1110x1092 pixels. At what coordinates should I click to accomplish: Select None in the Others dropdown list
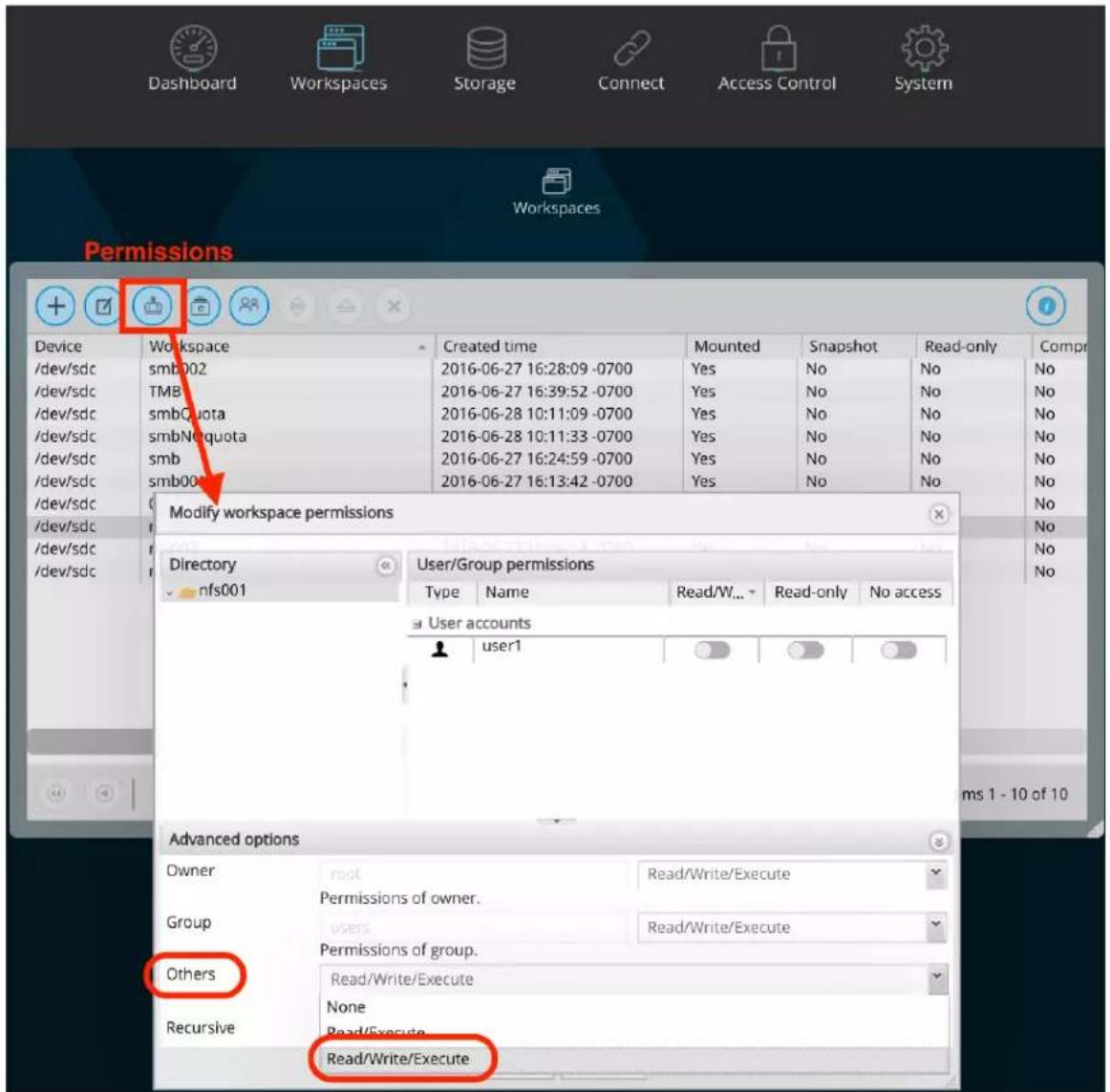click(634, 1007)
